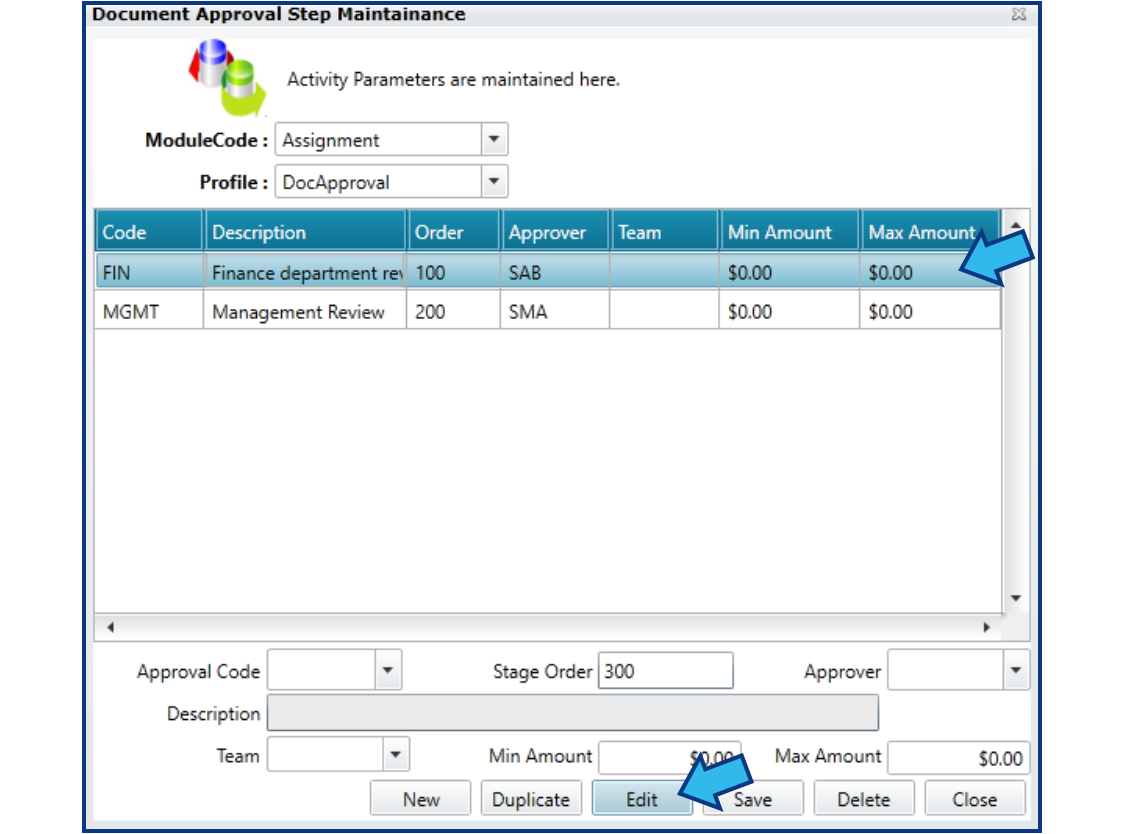
Task: Click the horizontal scrollbar left arrow
Action: (x=110, y=627)
